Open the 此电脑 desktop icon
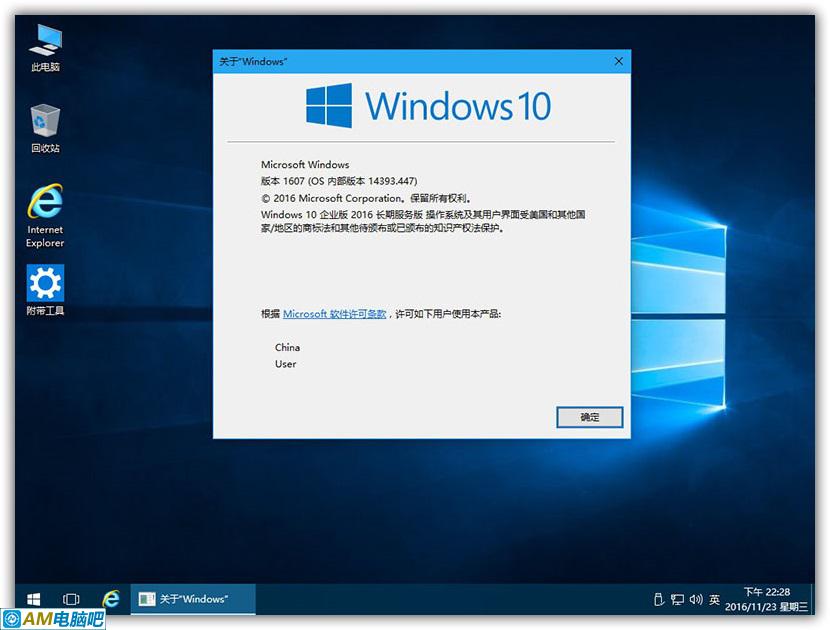Viewport: 830px width, 630px height. 46,48
